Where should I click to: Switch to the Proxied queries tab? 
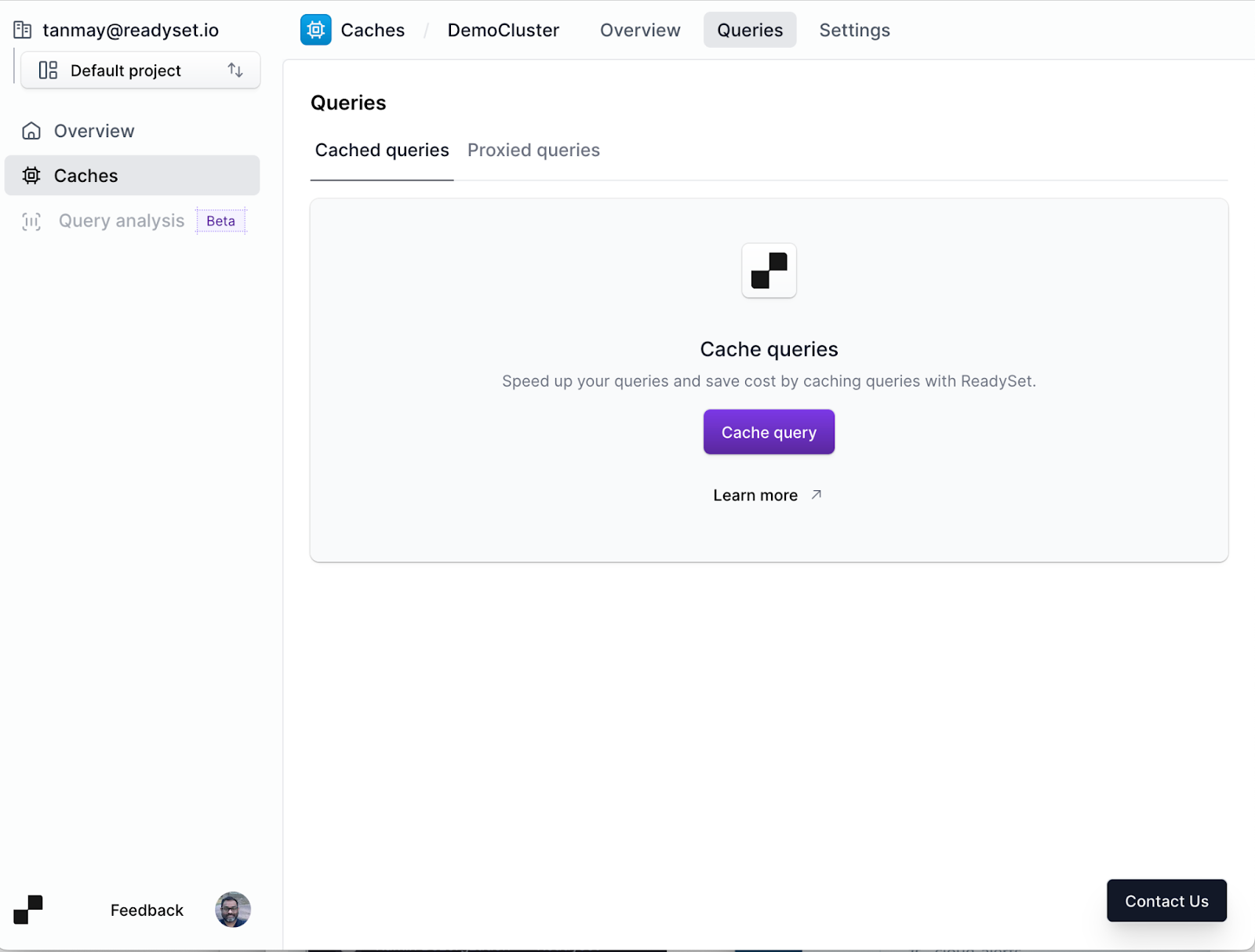tap(533, 151)
